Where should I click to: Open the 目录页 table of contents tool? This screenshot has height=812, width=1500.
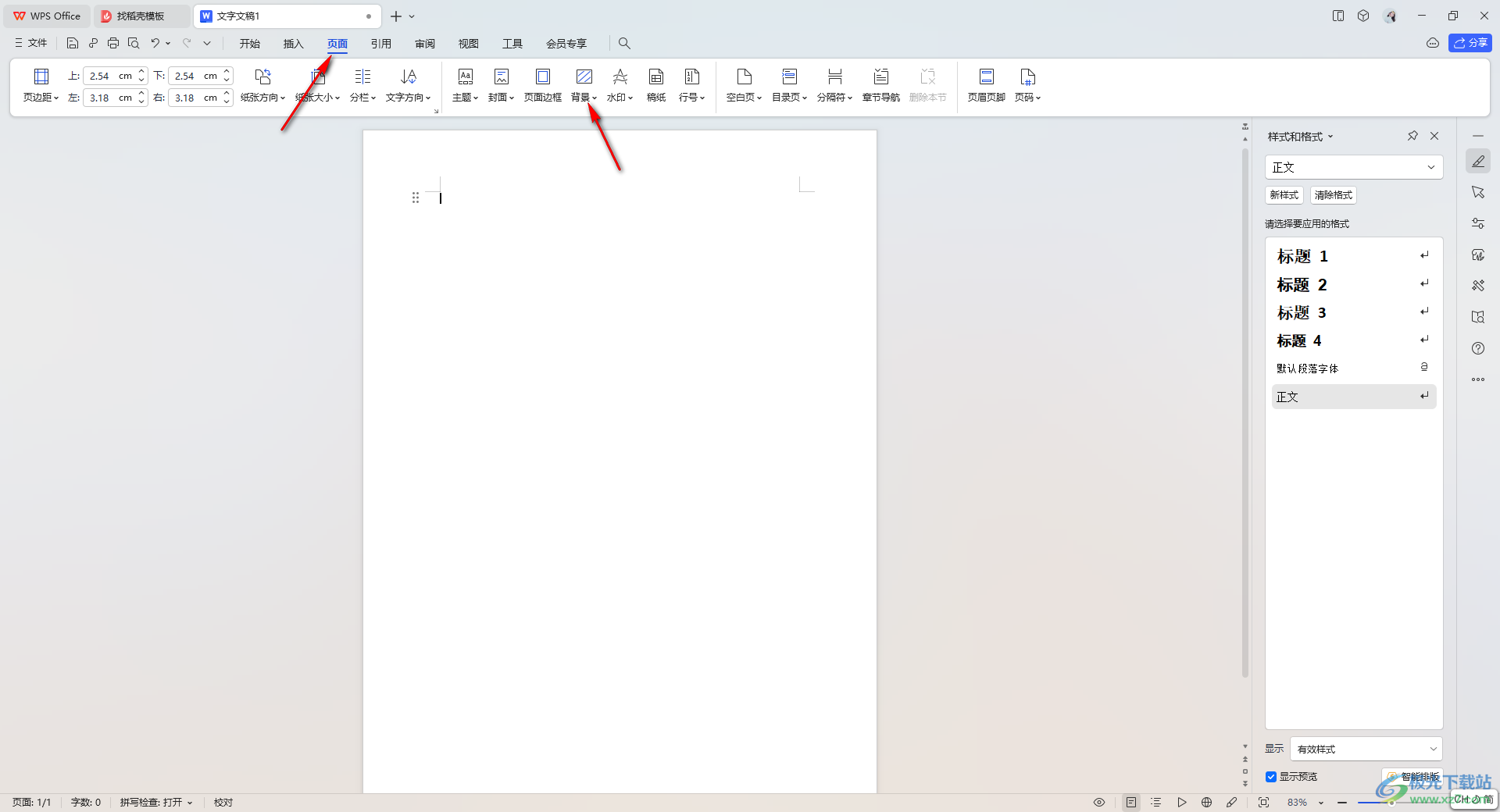click(789, 85)
